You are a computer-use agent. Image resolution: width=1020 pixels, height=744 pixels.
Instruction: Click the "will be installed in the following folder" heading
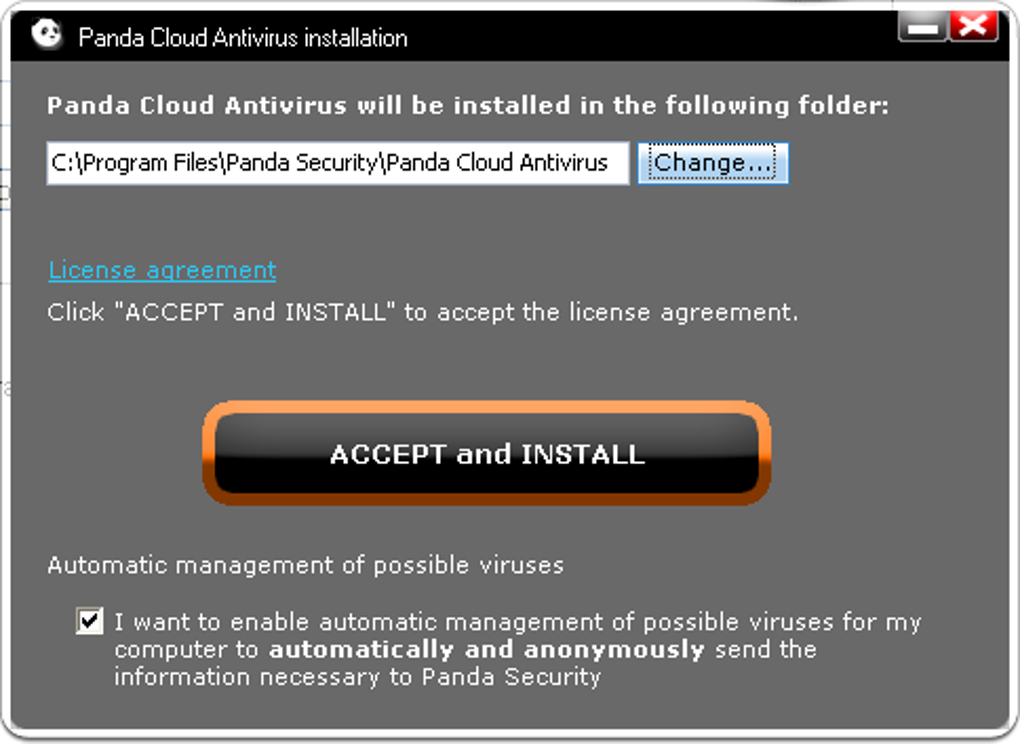[467, 105]
